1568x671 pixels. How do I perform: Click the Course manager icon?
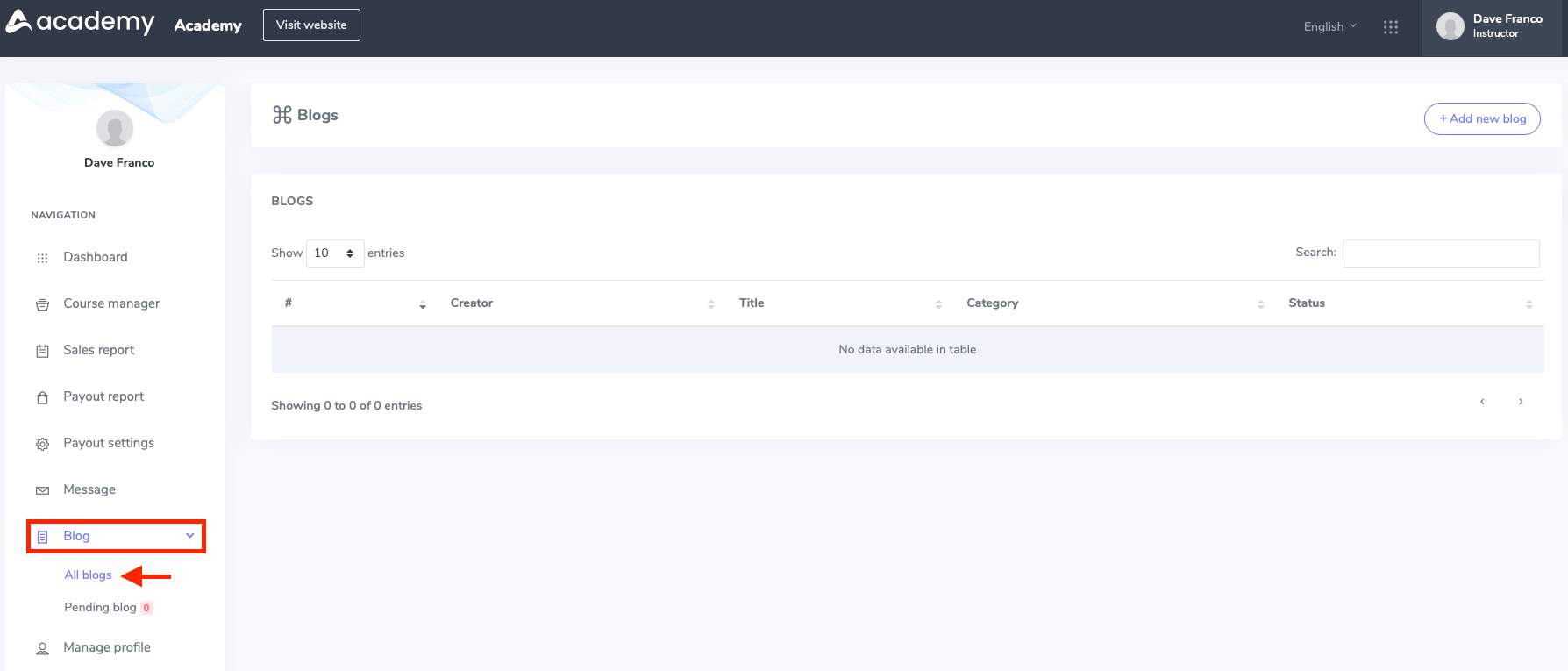tap(42, 304)
